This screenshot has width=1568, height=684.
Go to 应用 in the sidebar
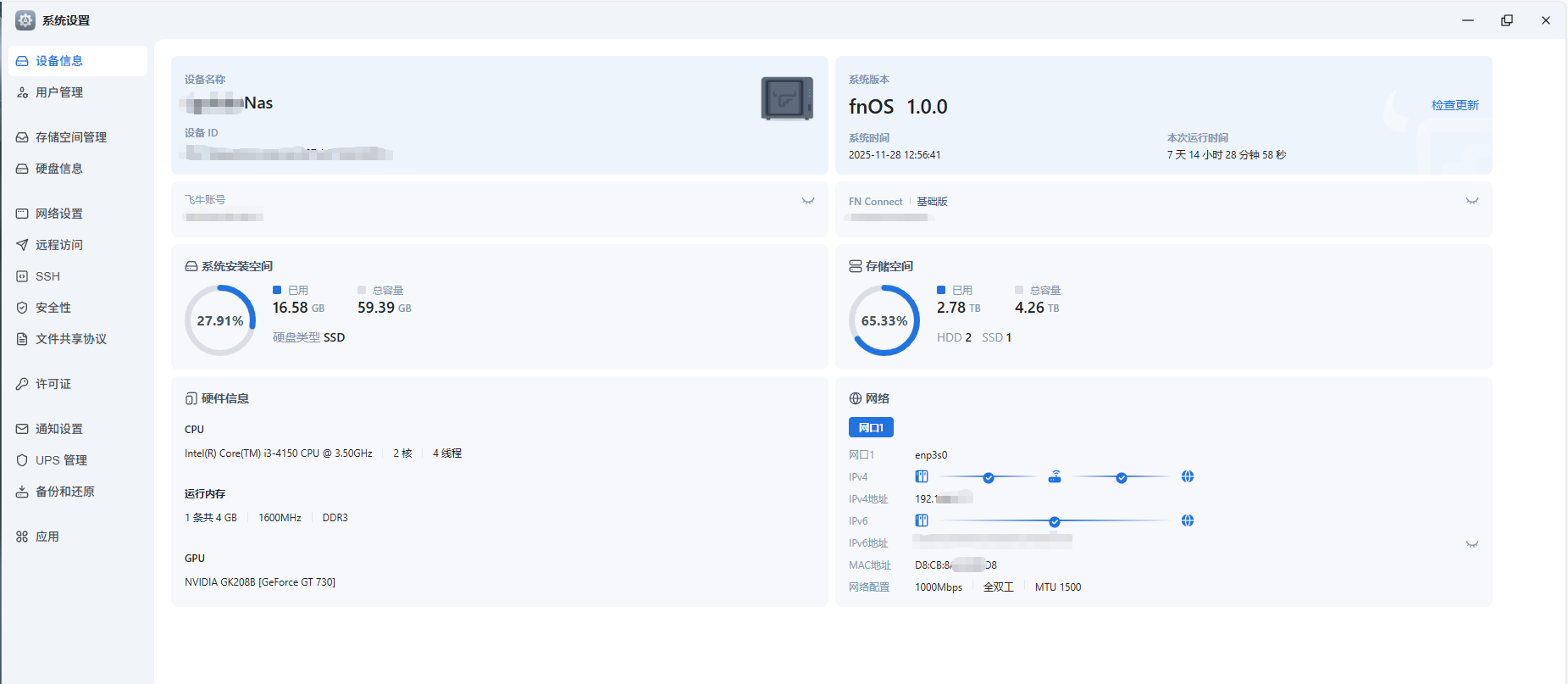tap(78, 537)
